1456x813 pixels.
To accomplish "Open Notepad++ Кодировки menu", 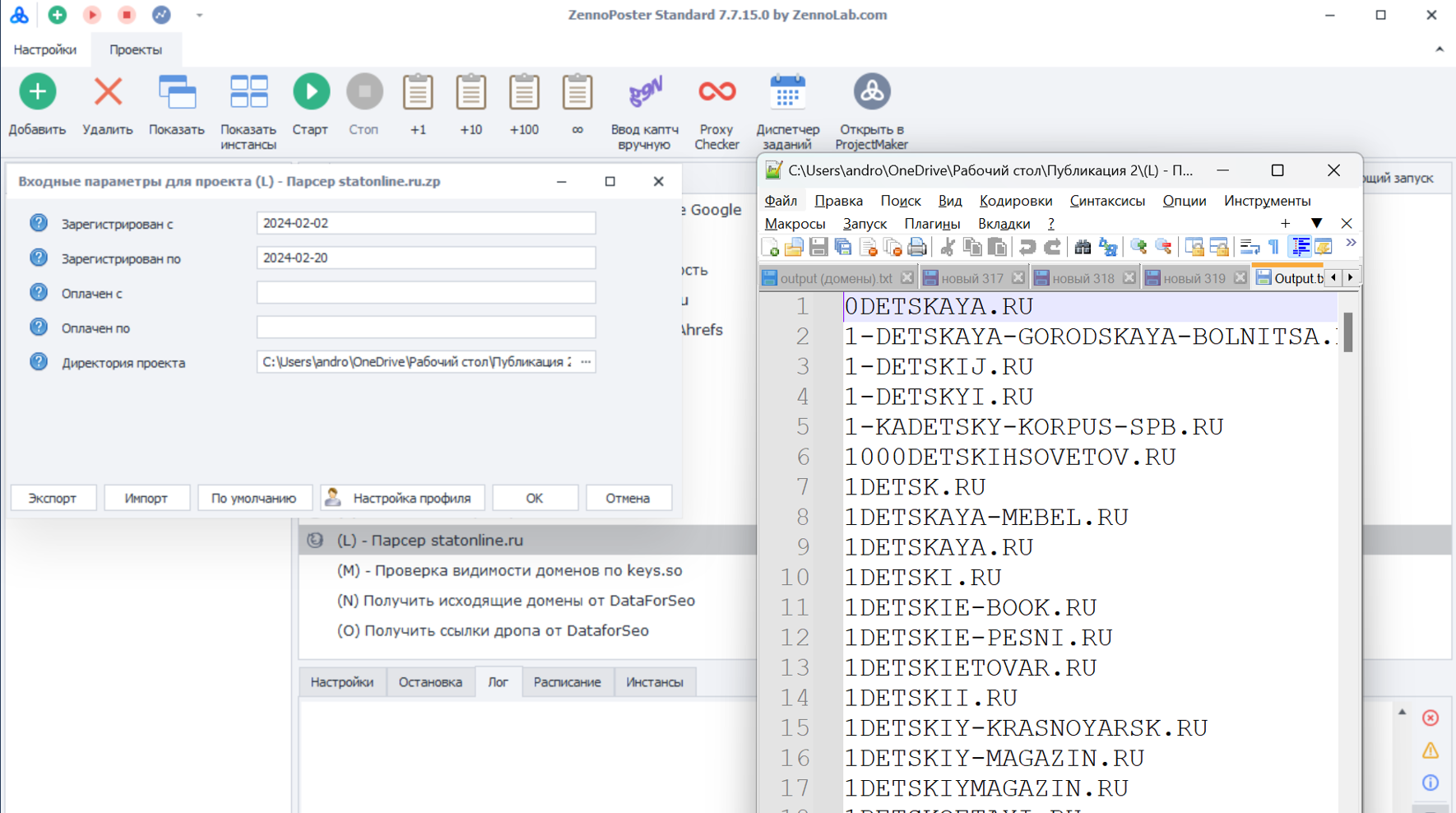I will tap(1016, 201).
